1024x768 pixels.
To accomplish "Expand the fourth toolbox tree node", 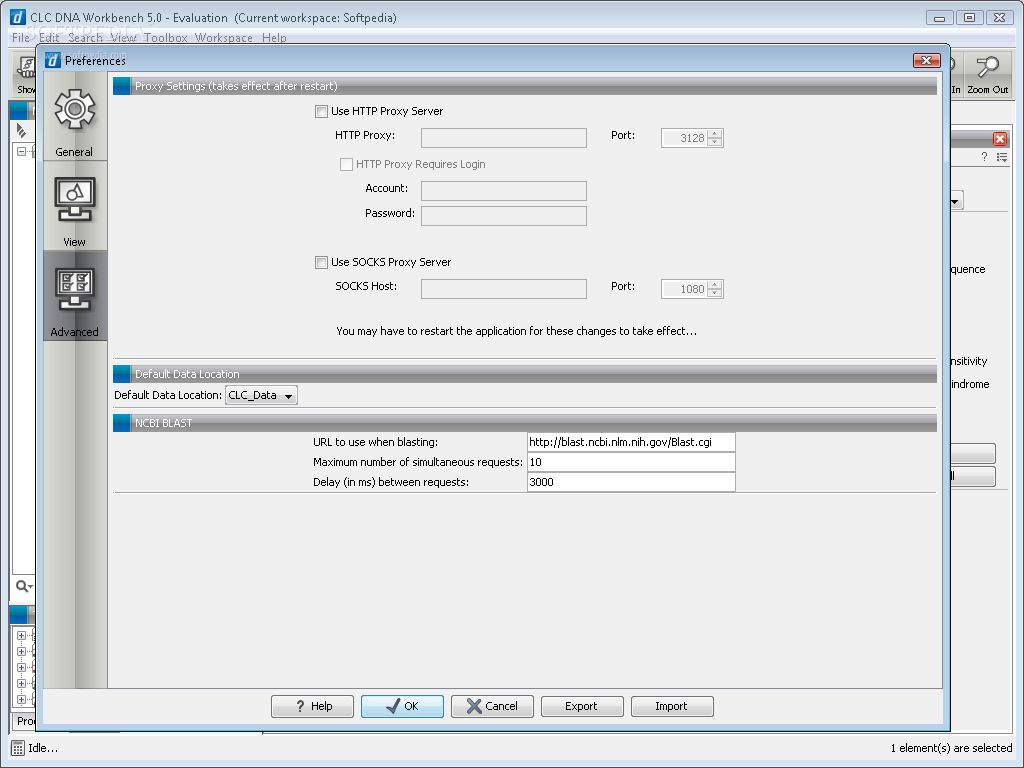I will (x=22, y=683).
